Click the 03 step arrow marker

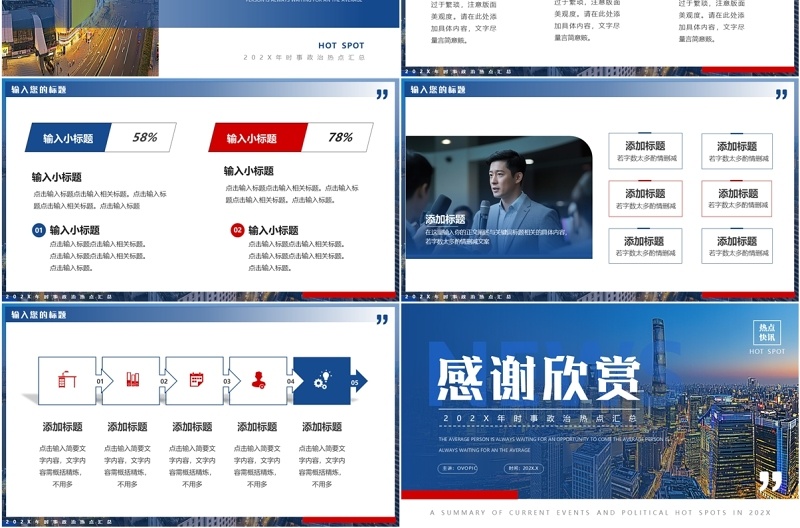click(231, 381)
